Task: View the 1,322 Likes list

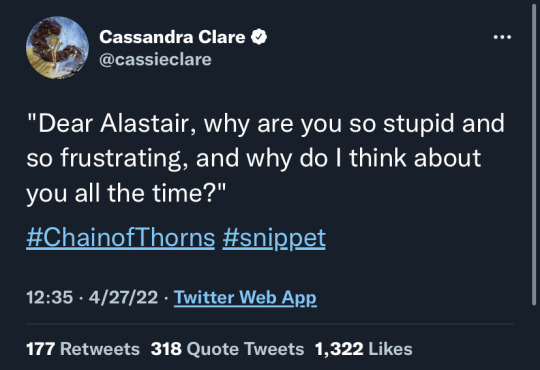Action: pos(364,349)
